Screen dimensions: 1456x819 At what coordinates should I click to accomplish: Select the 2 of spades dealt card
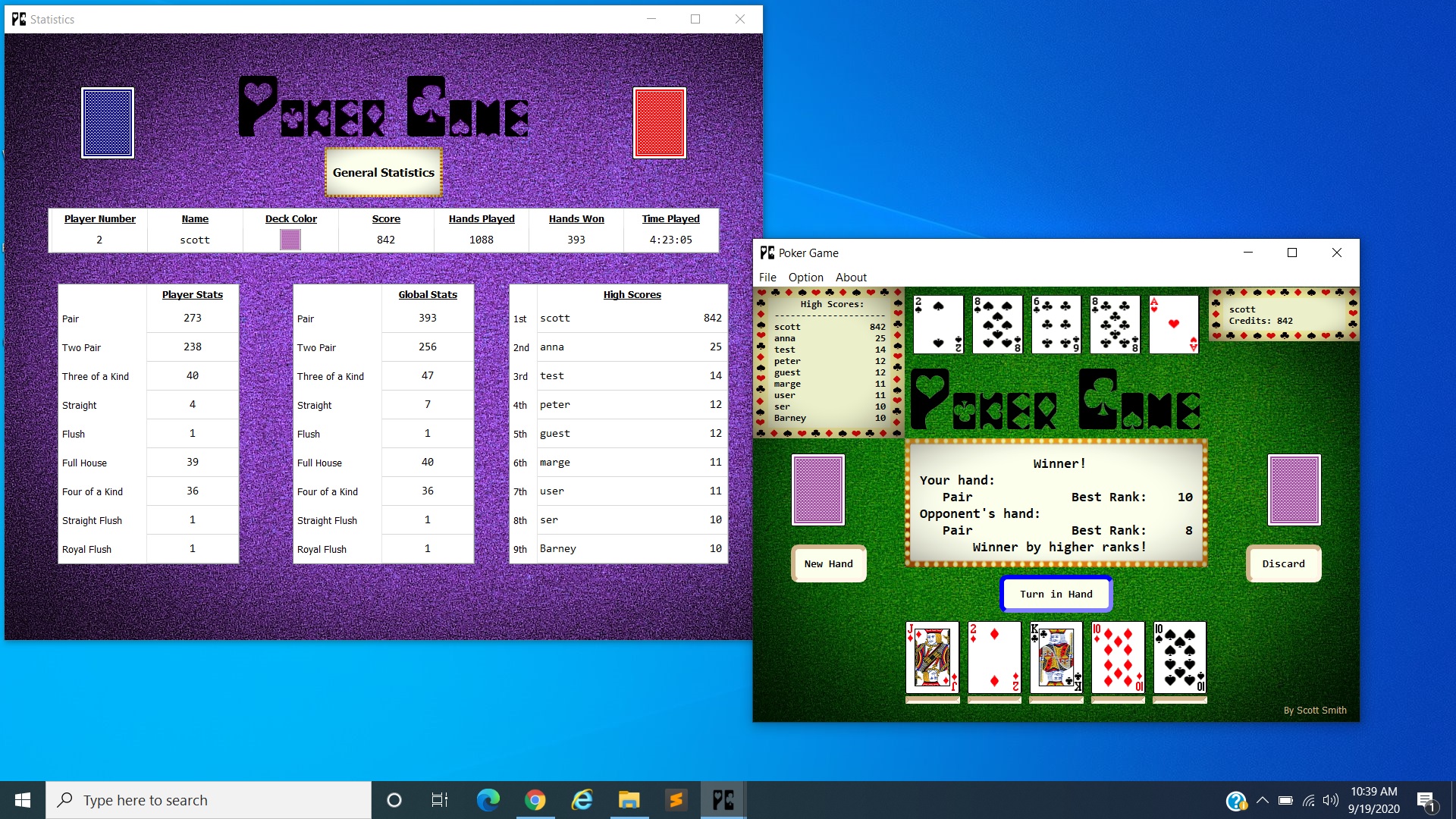(938, 324)
